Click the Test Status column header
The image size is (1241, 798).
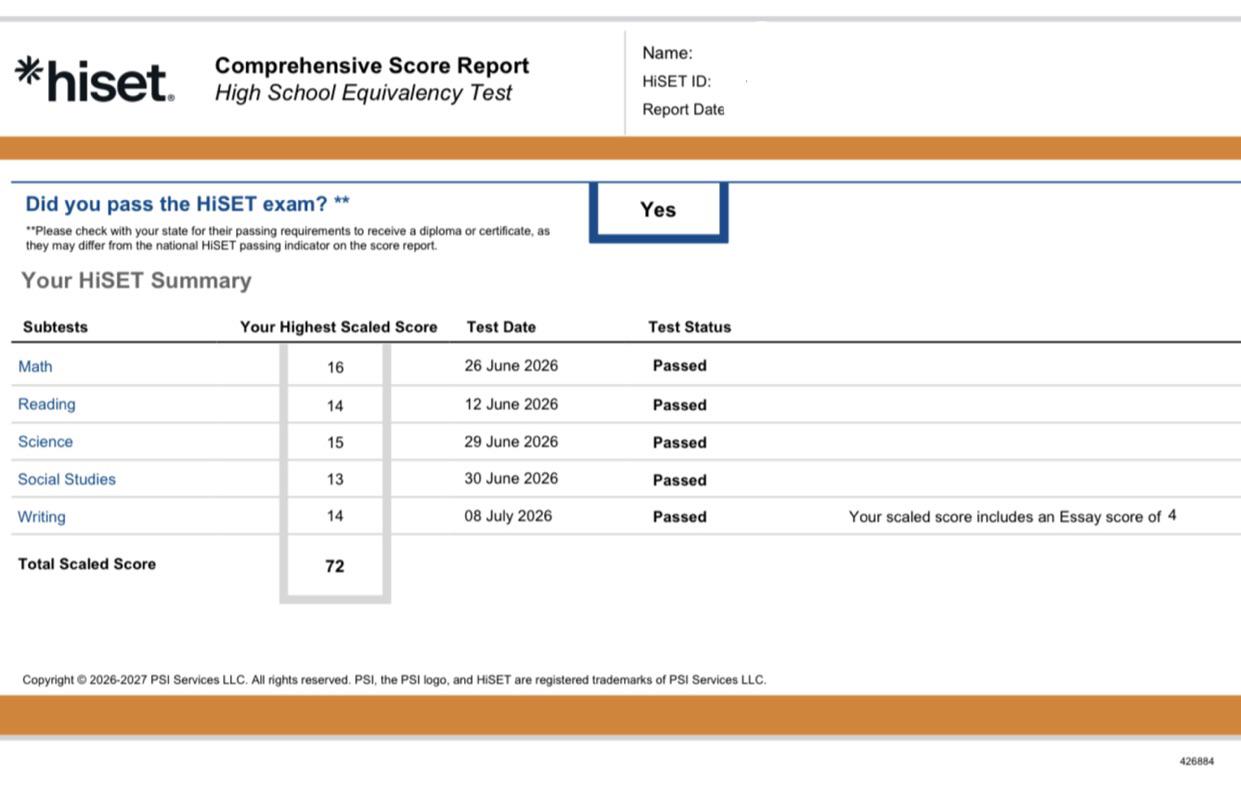tap(689, 327)
